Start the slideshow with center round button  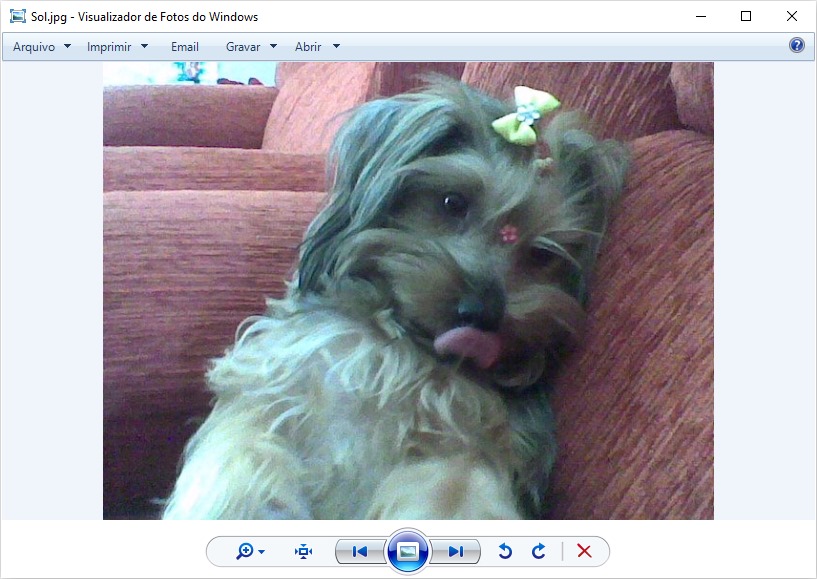point(407,551)
